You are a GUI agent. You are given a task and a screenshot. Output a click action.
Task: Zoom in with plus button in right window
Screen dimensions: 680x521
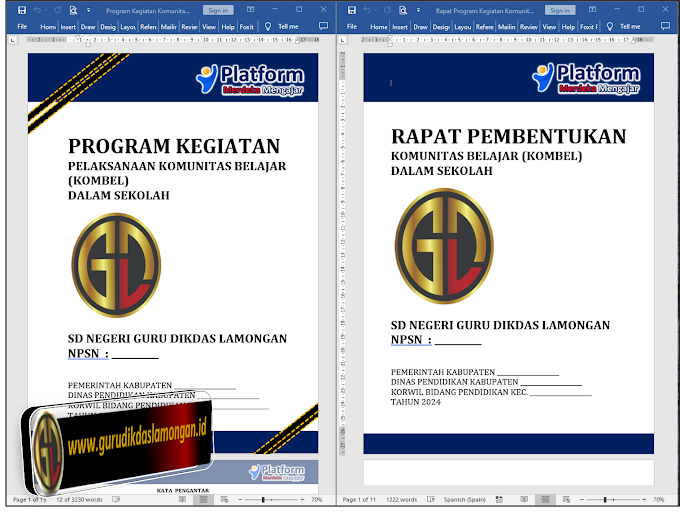point(644,500)
